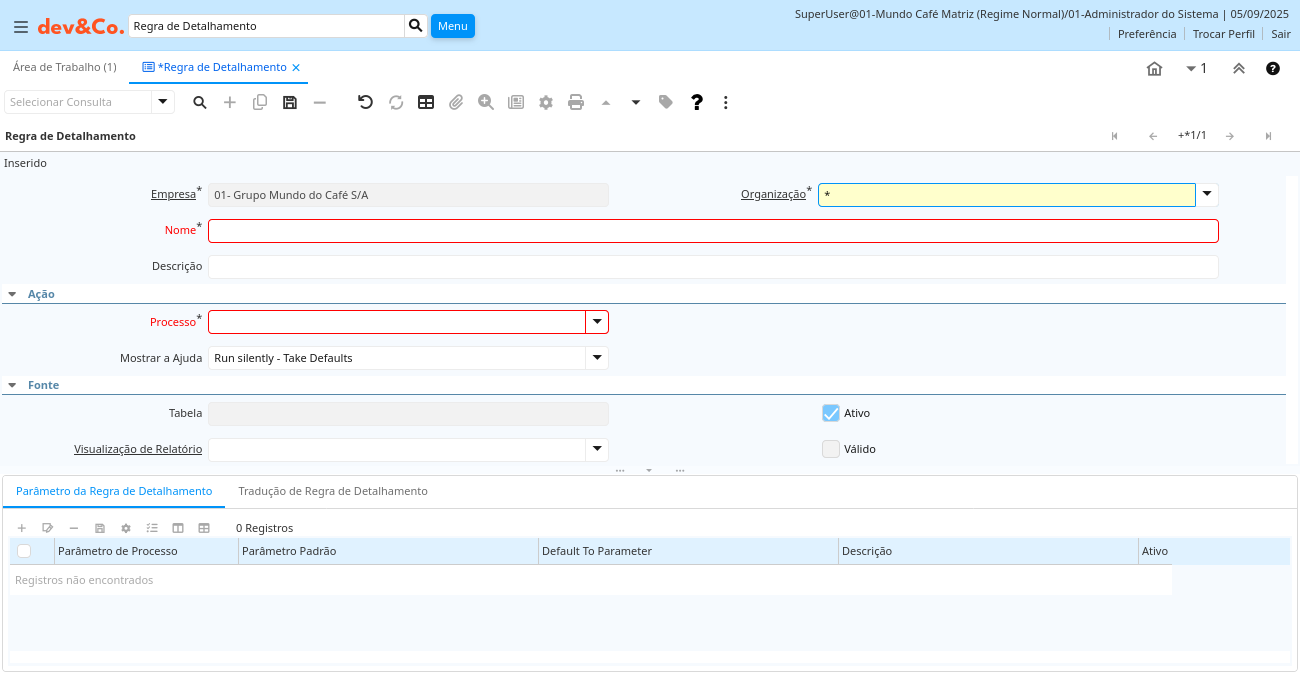The height and width of the screenshot is (674, 1300).
Task: Click the Undo changes icon
Action: click(x=365, y=102)
